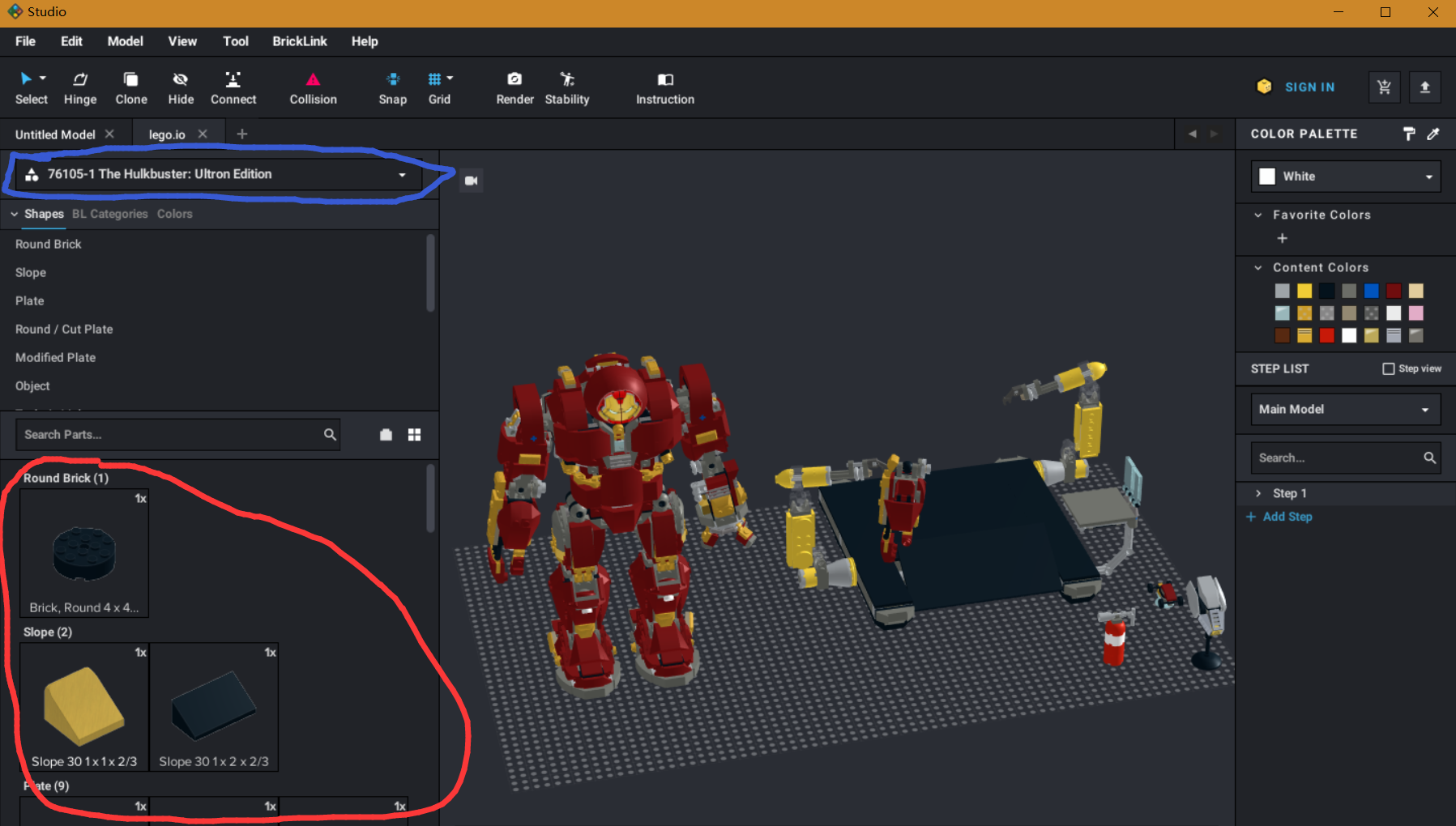The image size is (1456, 826).
Task: Click the previous panel arrow
Action: point(1192,134)
